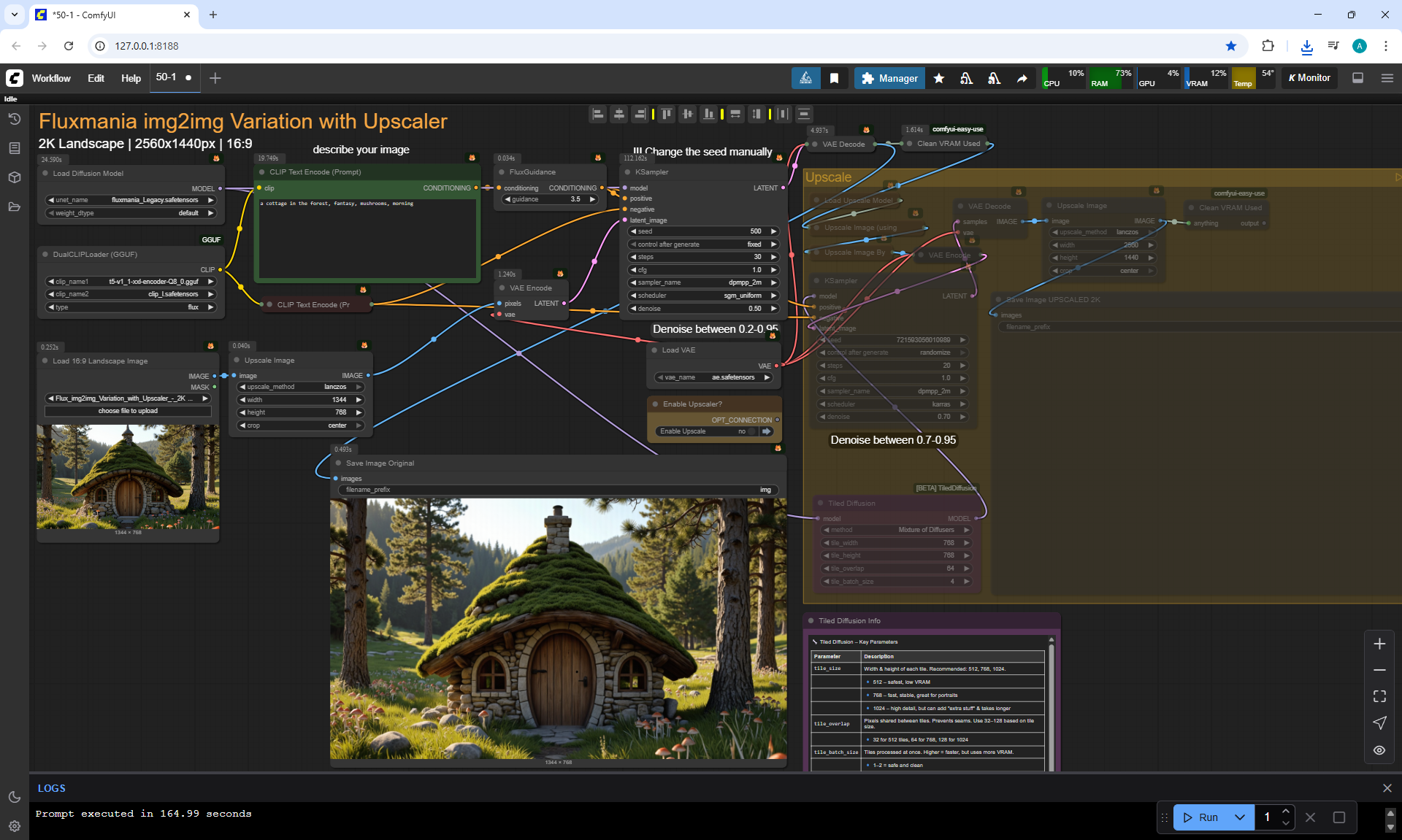This screenshot has height=840, width=1402.
Task: Click the Manager button
Action: tap(889, 78)
